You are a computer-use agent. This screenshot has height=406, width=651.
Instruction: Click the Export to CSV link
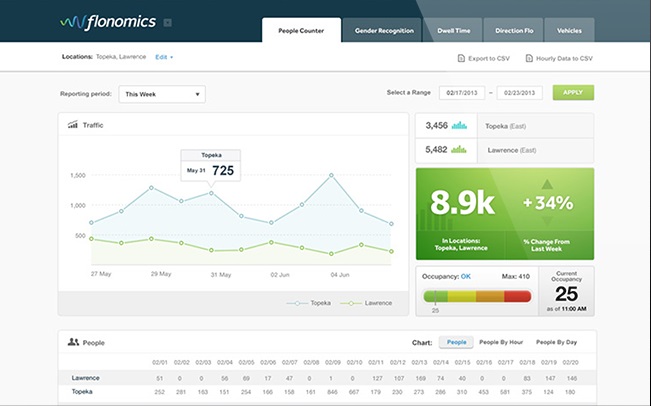tap(485, 58)
